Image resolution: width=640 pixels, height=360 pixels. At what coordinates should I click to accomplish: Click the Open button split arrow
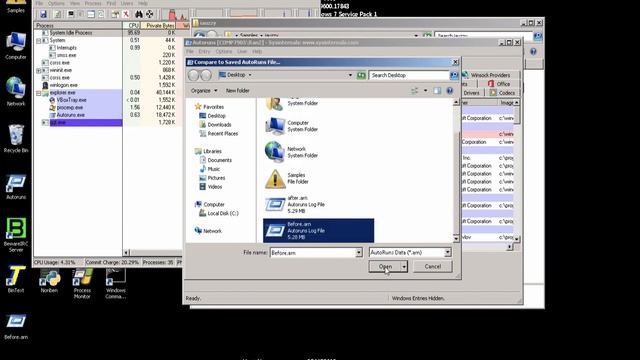coord(404,267)
